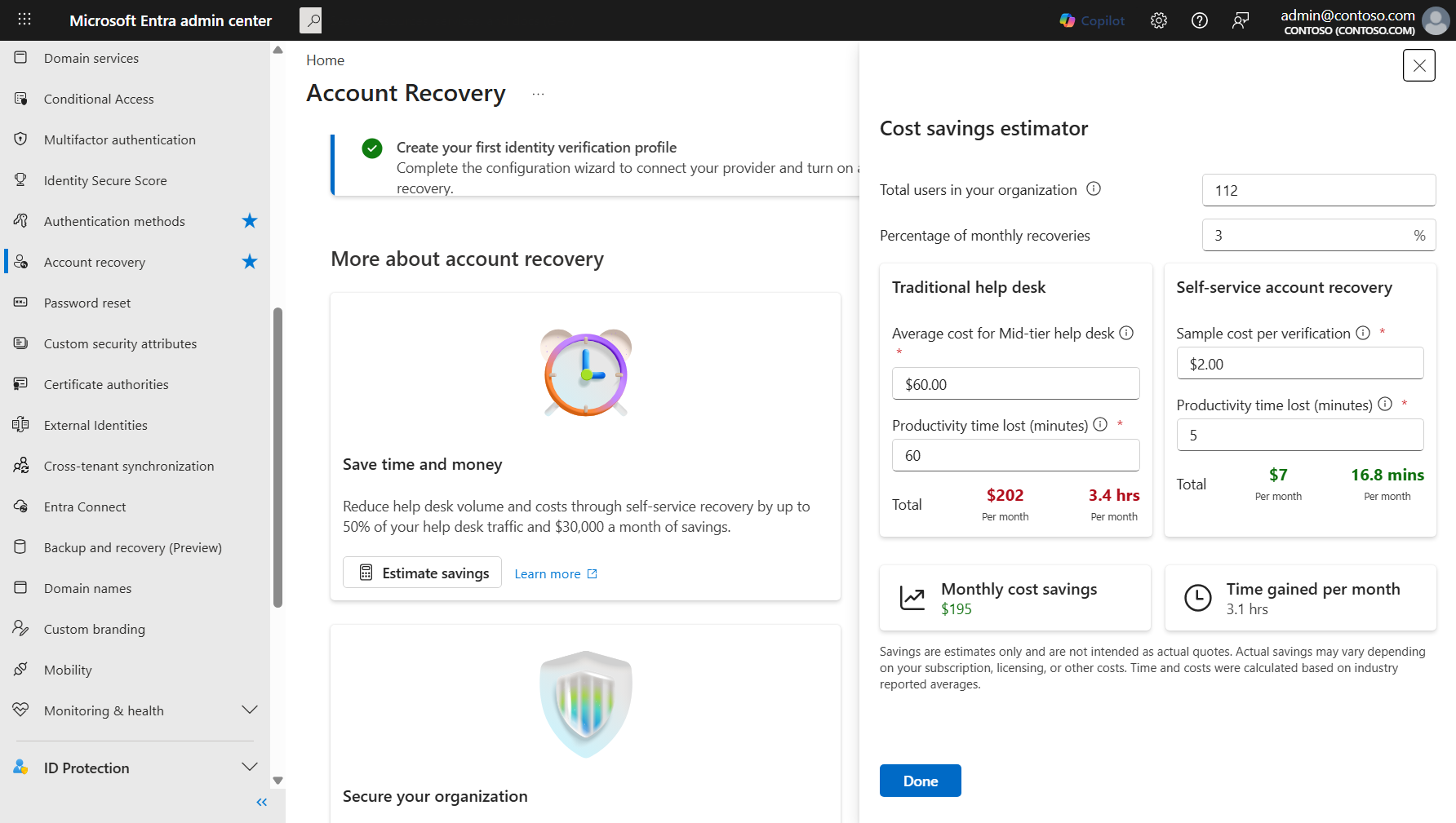
Task: Open the Account Recovery more options ellipsis
Action: (538, 95)
